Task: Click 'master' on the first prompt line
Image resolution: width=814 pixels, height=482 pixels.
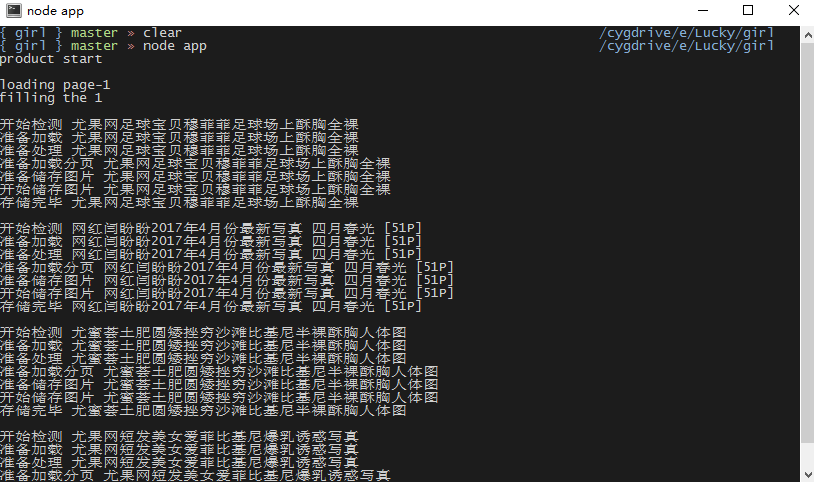Action: [94, 33]
